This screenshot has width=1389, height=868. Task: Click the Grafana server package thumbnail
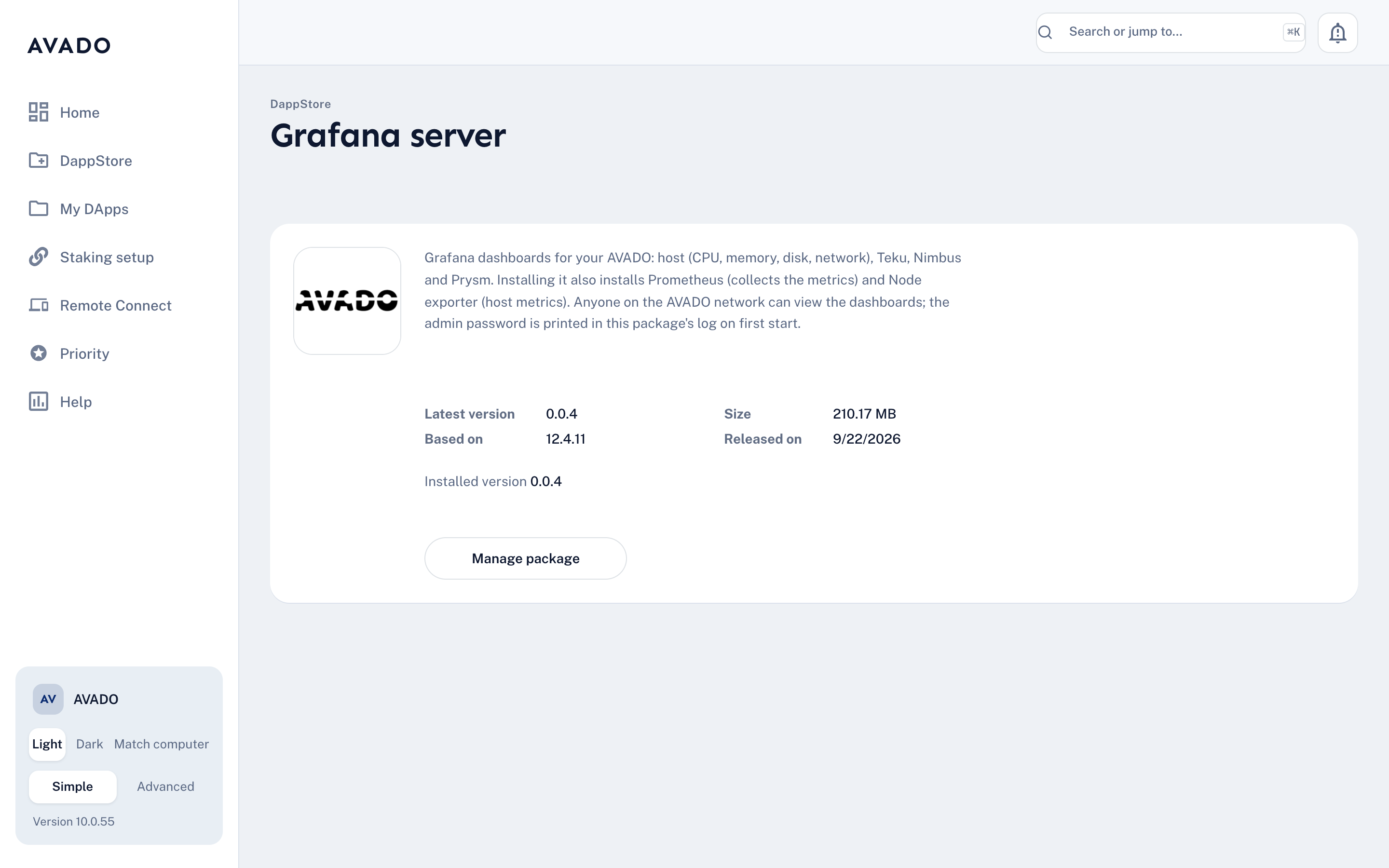coord(347,301)
